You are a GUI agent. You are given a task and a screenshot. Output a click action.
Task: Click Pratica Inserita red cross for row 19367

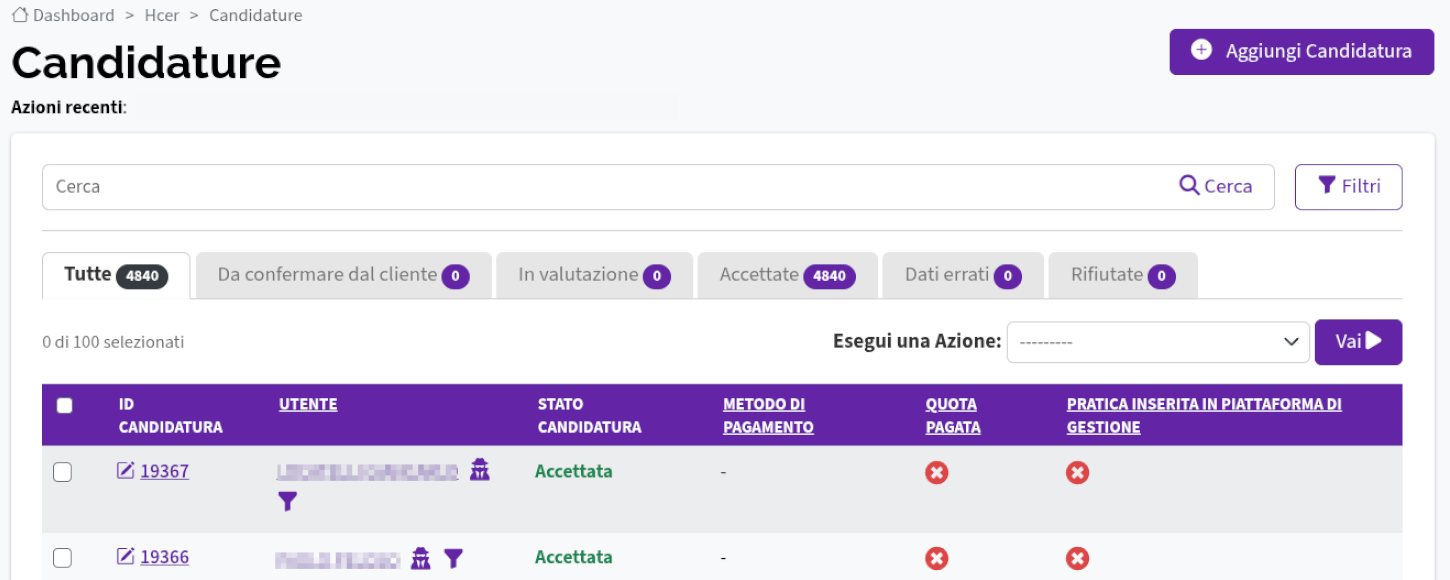1078,472
